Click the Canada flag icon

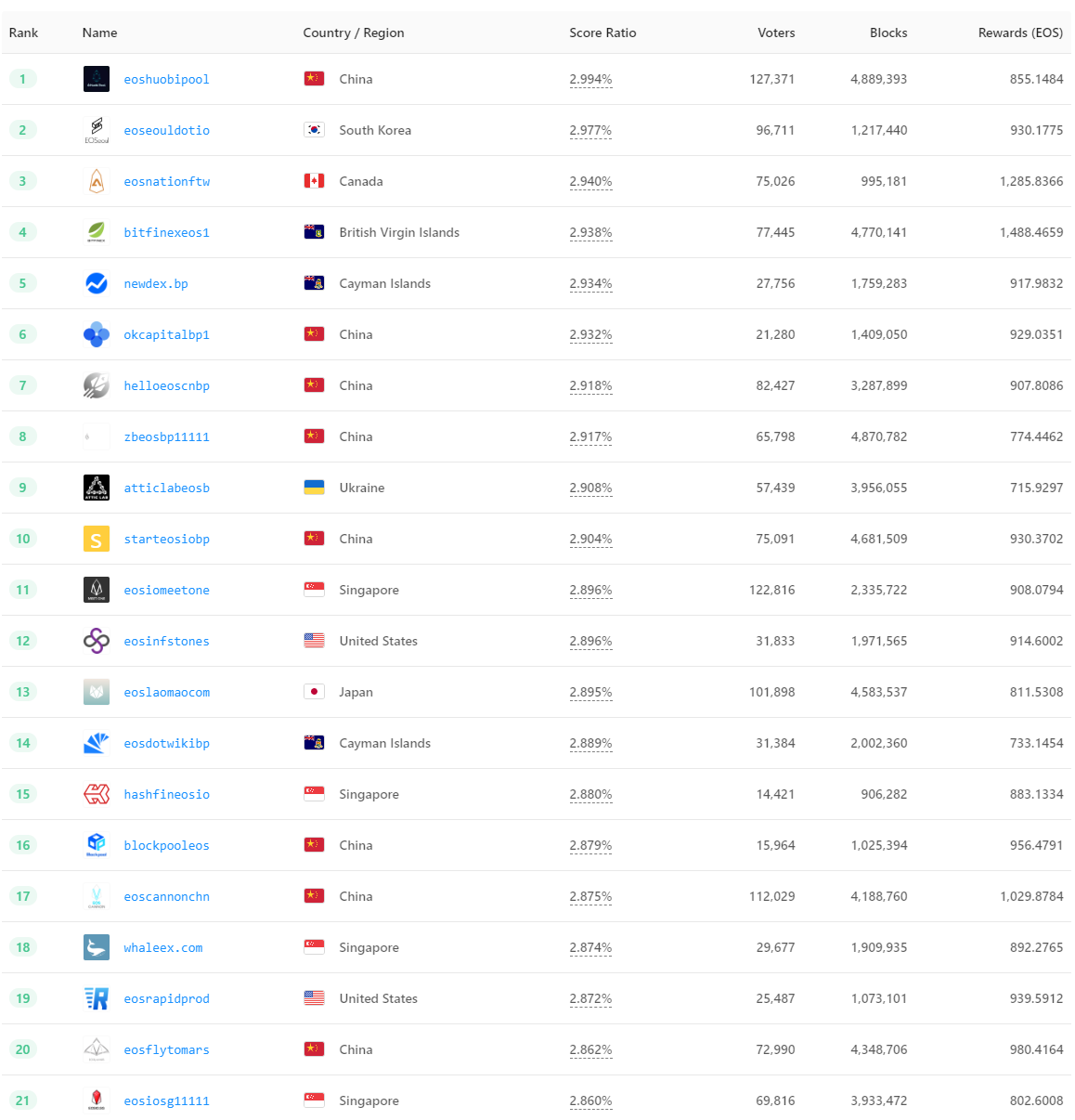[x=315, y=181]
